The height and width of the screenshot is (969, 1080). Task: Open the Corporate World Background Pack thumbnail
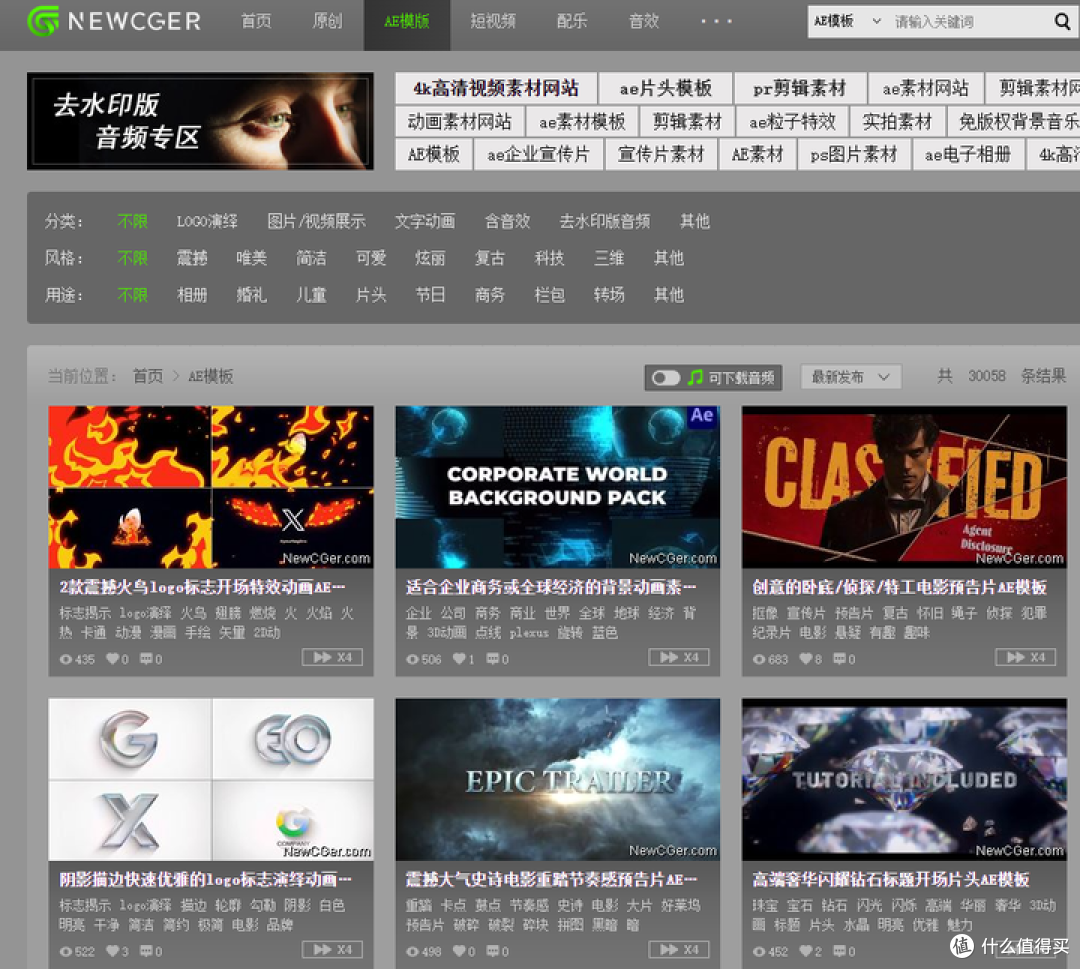(x=557, y=487)
